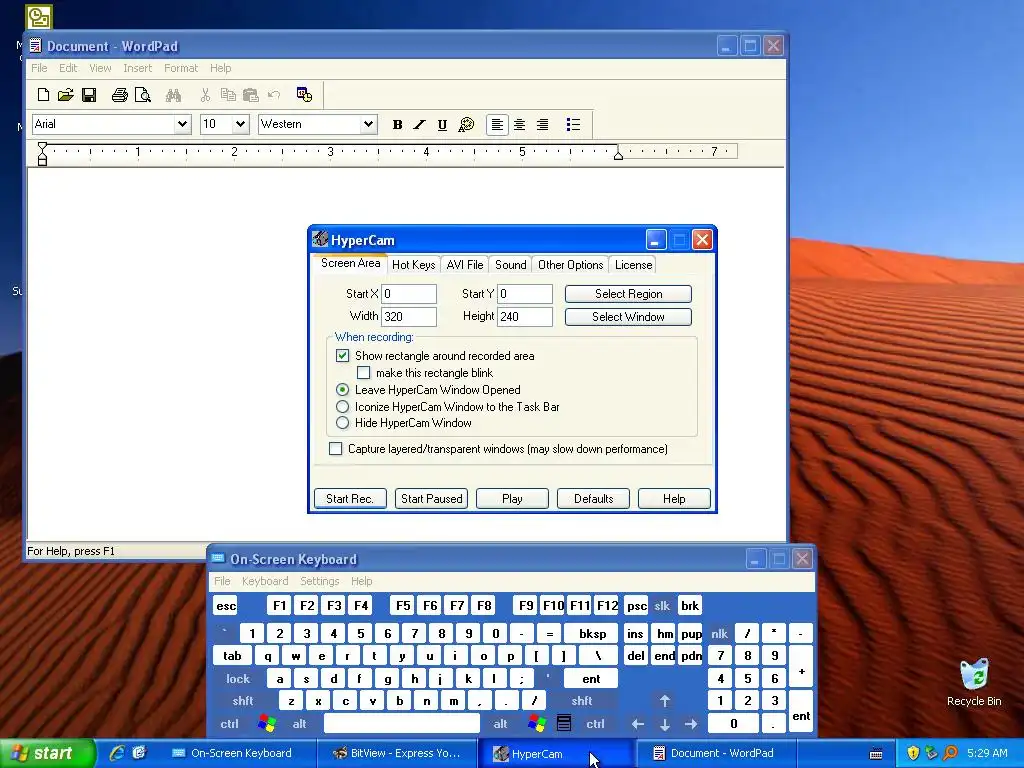The image size is (1024, 768).
Task: Click Copy icon in WordPad toolbar
Action: (228, 95)
